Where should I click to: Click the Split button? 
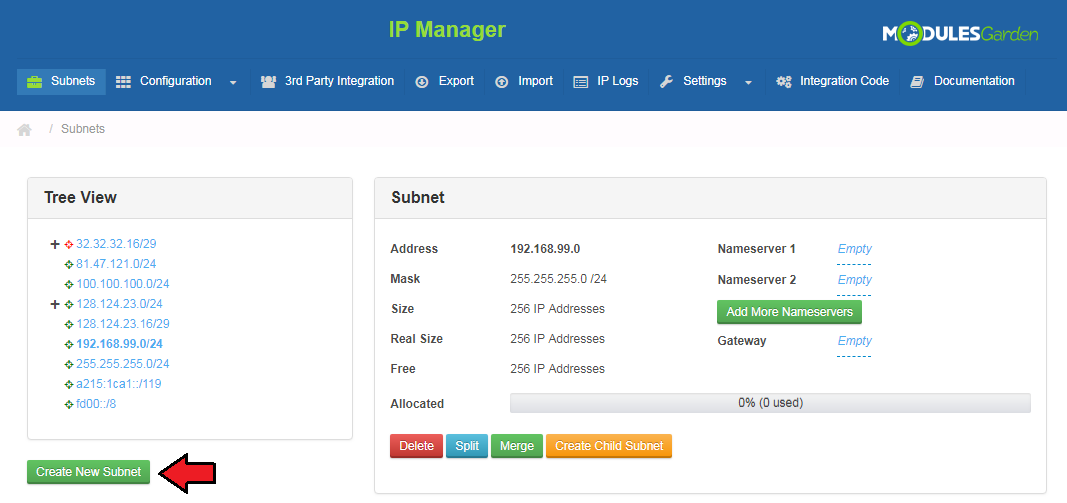[467, 447]
